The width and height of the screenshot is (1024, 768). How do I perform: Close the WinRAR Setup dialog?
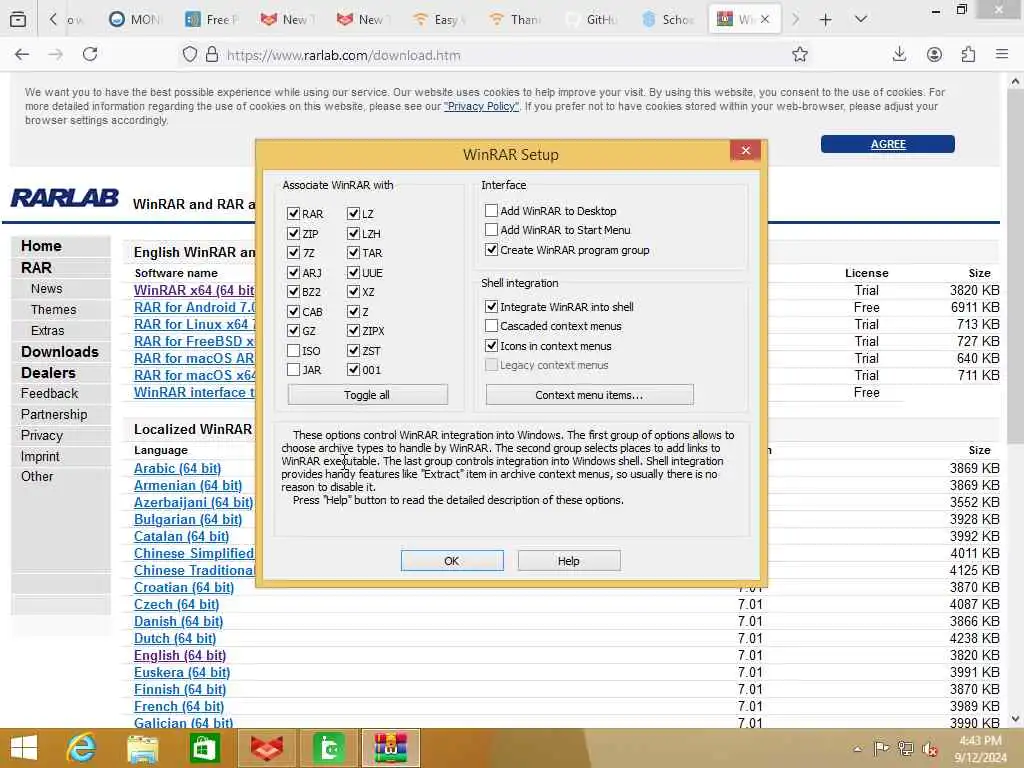coord(745,151)
